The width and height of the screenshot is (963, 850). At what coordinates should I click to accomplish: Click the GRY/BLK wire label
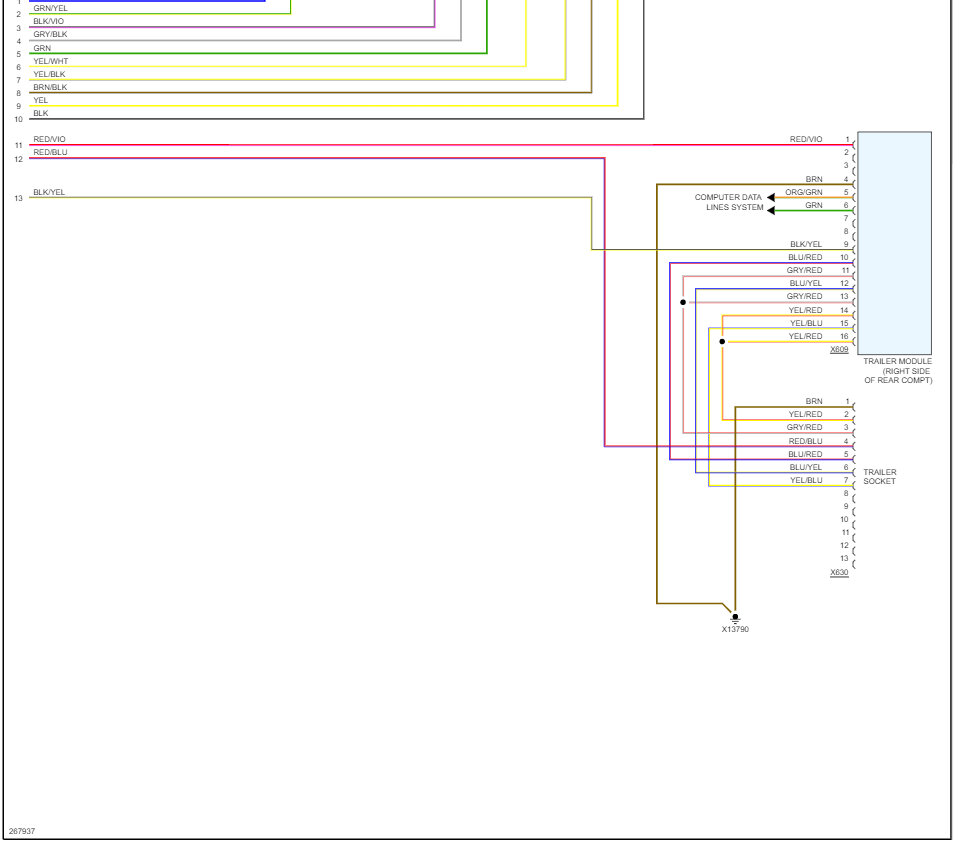(x=50, y=34)
